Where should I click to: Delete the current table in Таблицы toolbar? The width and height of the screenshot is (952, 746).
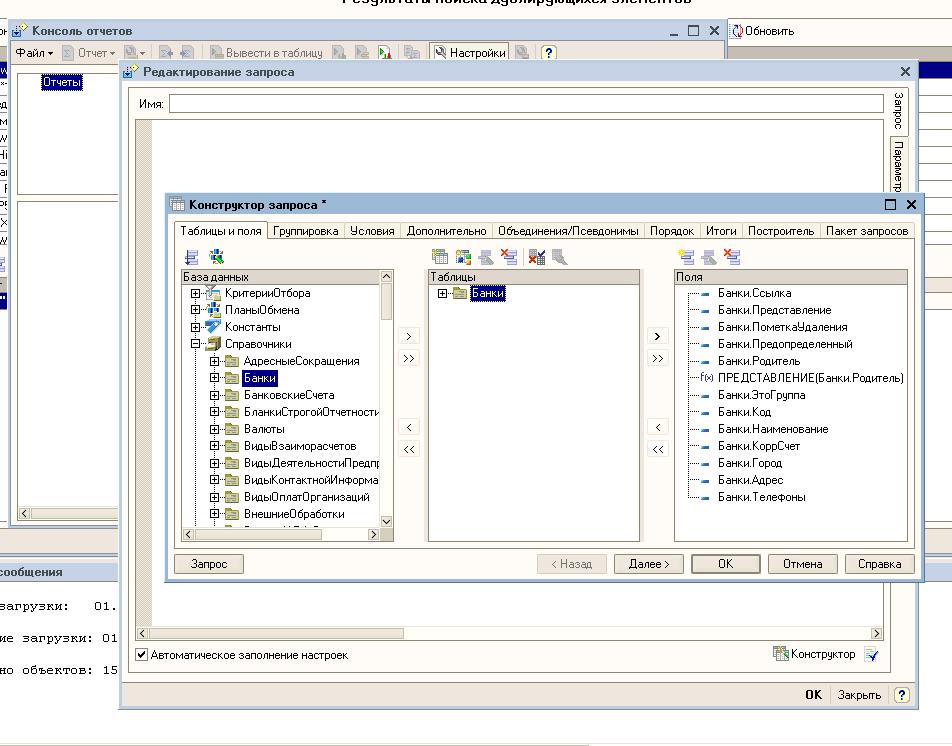tap(509, 257)
